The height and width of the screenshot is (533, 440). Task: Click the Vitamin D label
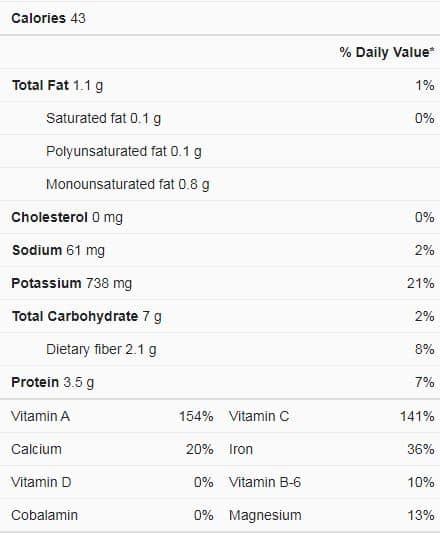(x=41, y=482)
